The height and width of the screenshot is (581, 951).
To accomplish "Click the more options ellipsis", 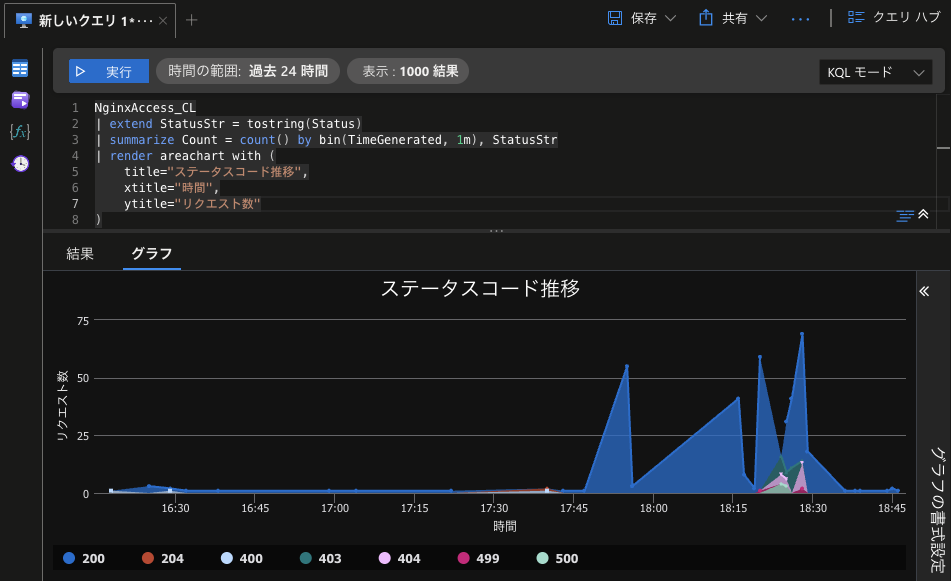I will pos(800,18).
